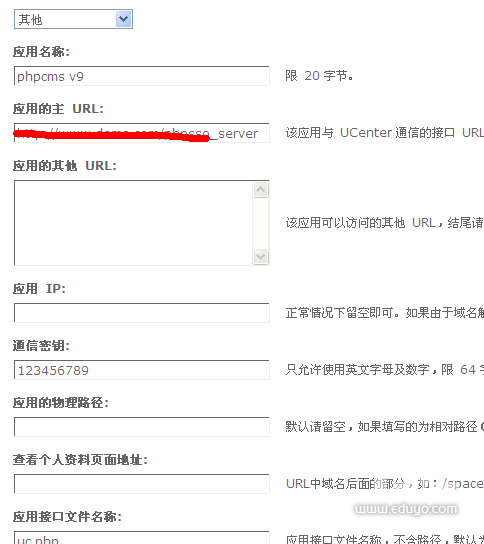Click the textarea scrollbar down arrow
The height and width of the screenshot is (544, 484).
[x=261, y=256]
